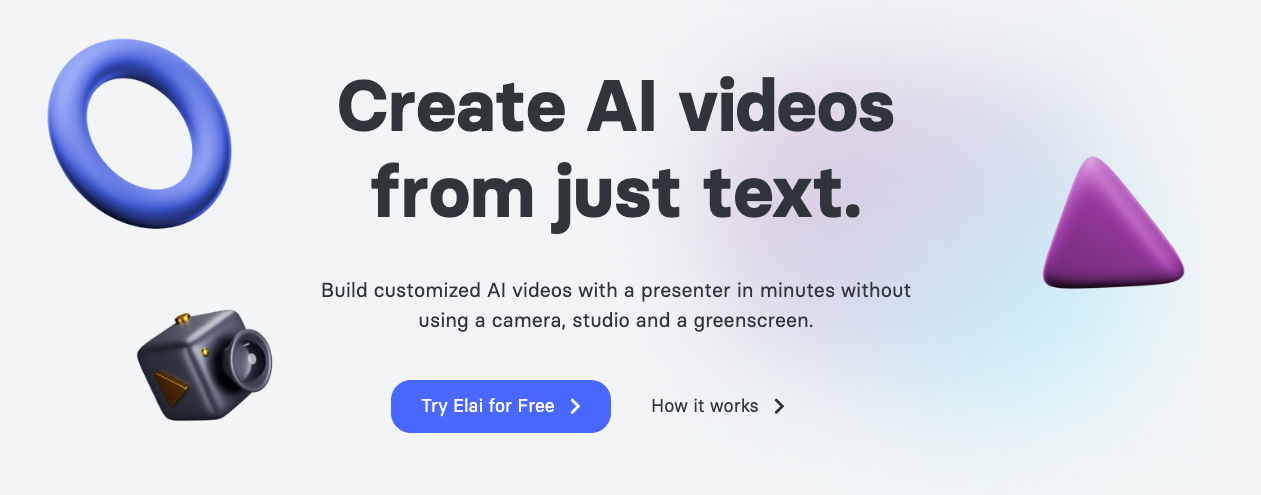This screenshot has height=495, width=1261.
Task: Click the gold button atop the camera
Action: coord(182,319)
